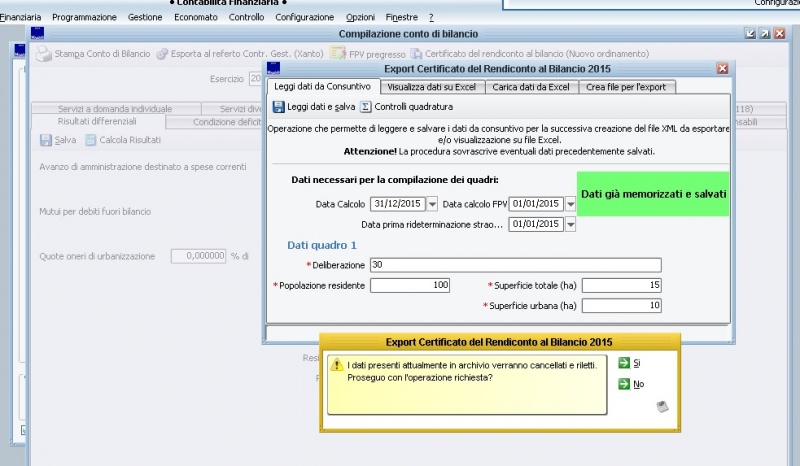Click the Leggi dati e salva floppy icon
The width and height of the screenshot is (800, 466).
click(278, 107)
